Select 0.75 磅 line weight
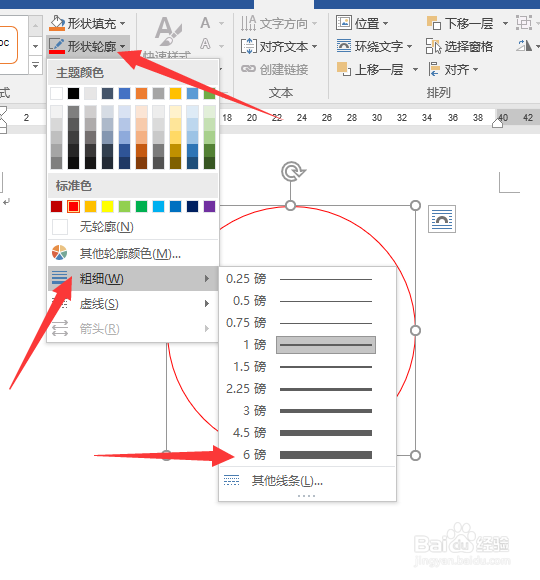The height and width of the screenshot is (580, 540). click(307, 323)
